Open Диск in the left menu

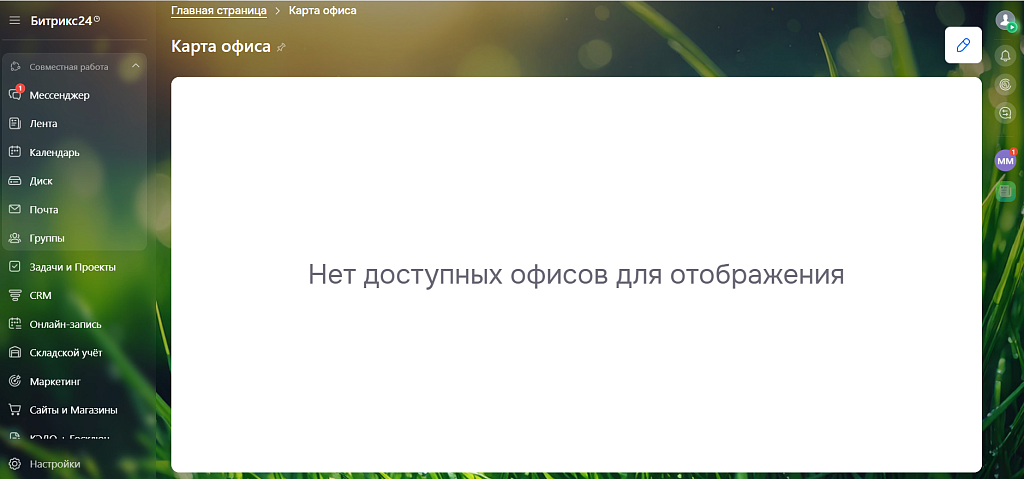click(41, 181)
